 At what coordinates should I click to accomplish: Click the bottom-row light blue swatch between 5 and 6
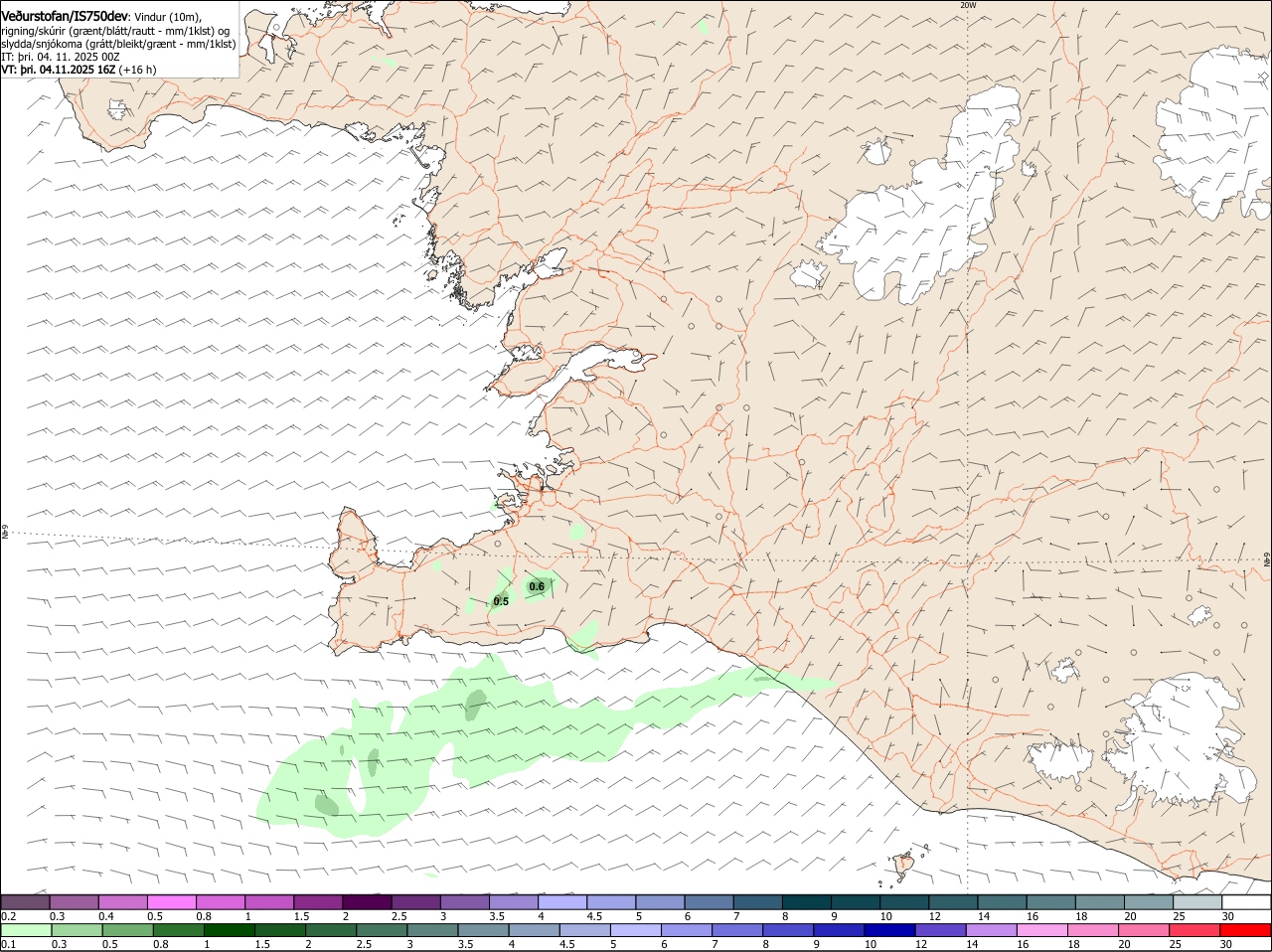pyautogui.click(x=634, y=930)
